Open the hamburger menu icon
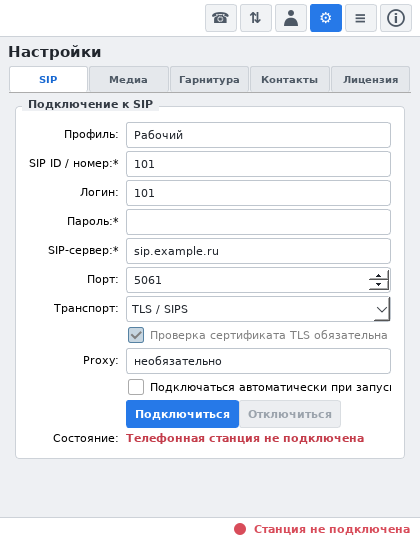 pos(361,18)
